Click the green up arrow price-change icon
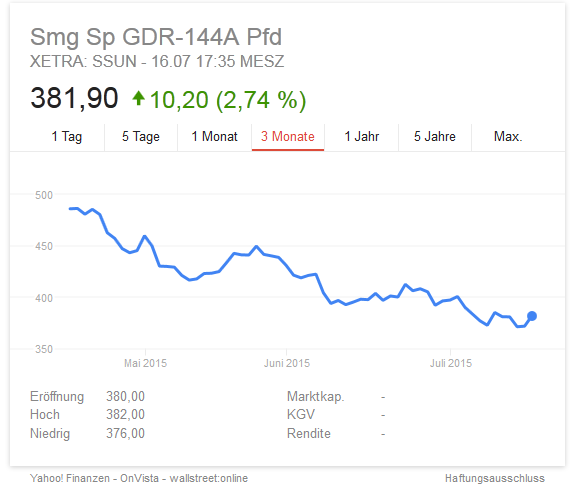Screen dimensions: 572x490 139,98
